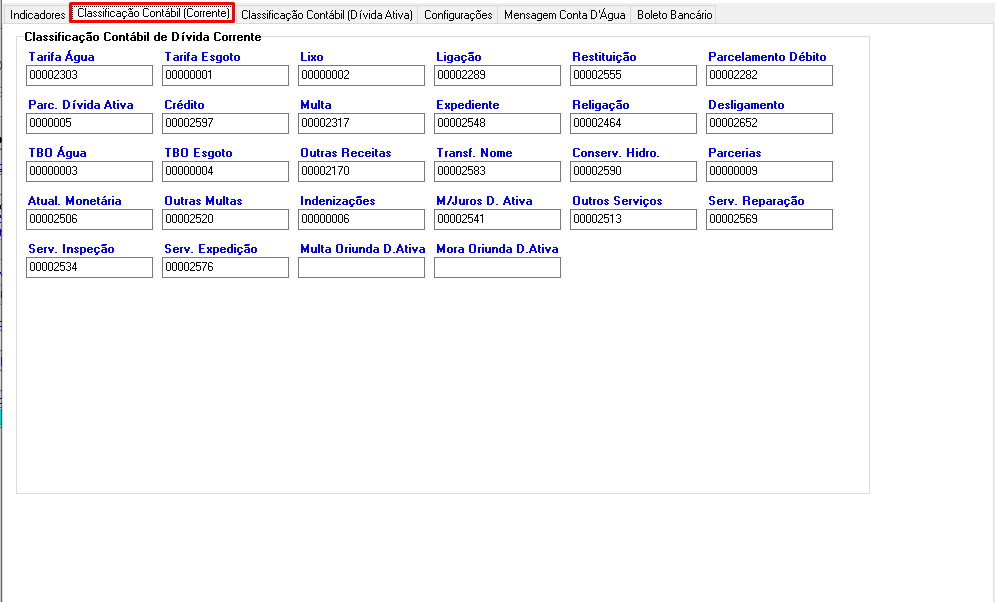Select the Ligação input box

(x=497, y=76)
